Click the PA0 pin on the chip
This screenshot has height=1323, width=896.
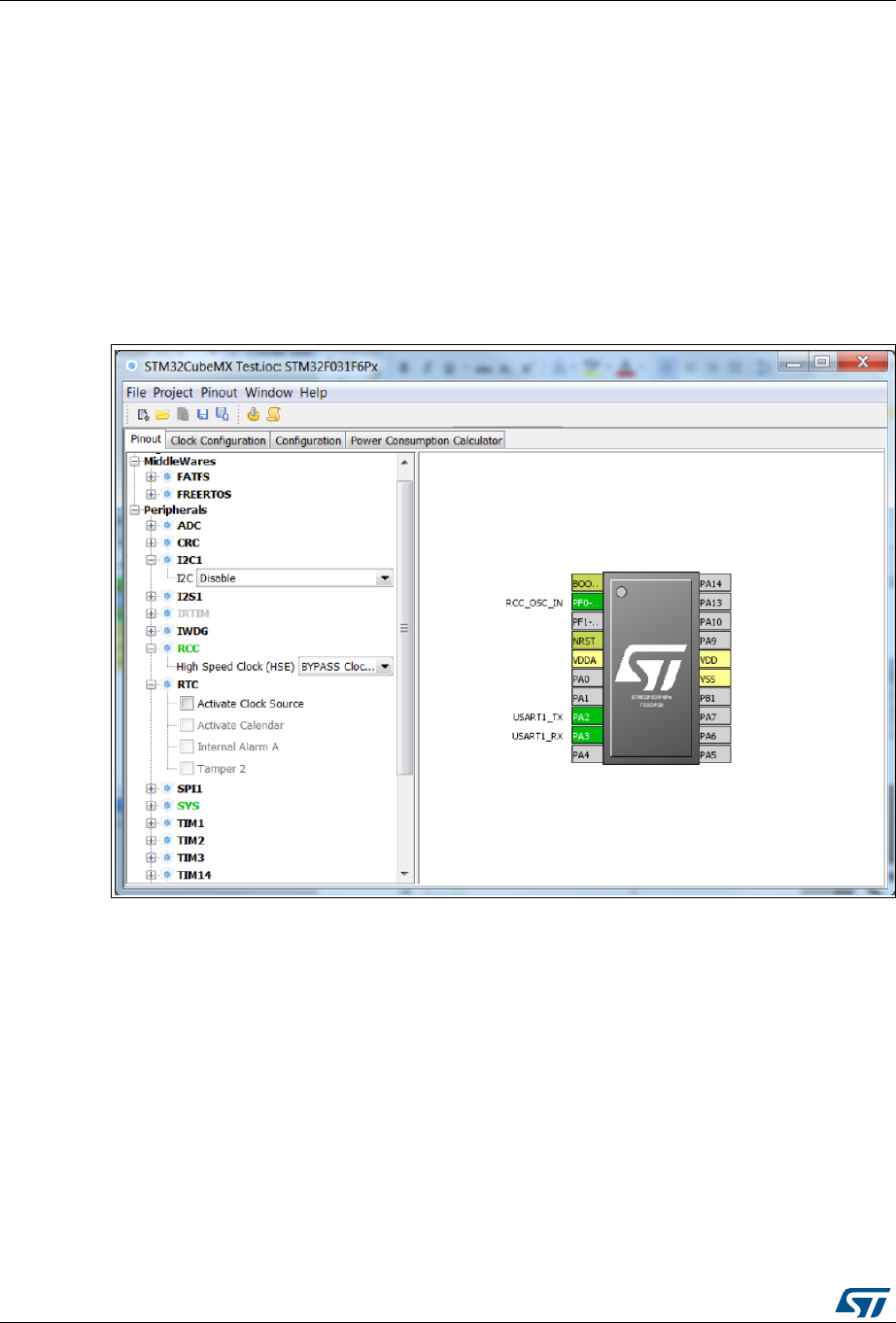pyautogui.click(x=587, y=679)
